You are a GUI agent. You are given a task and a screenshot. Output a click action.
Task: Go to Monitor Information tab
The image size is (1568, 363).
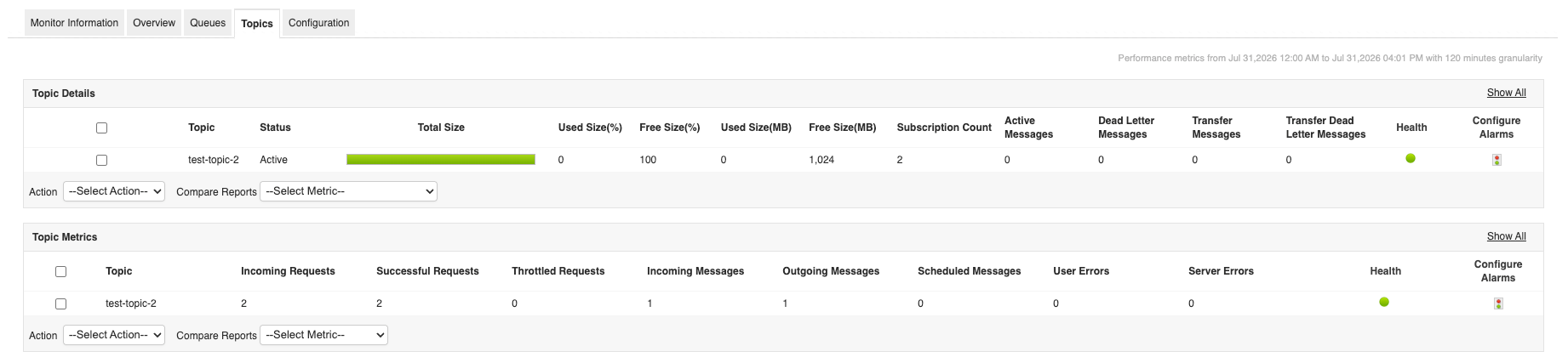coord(74,23)
